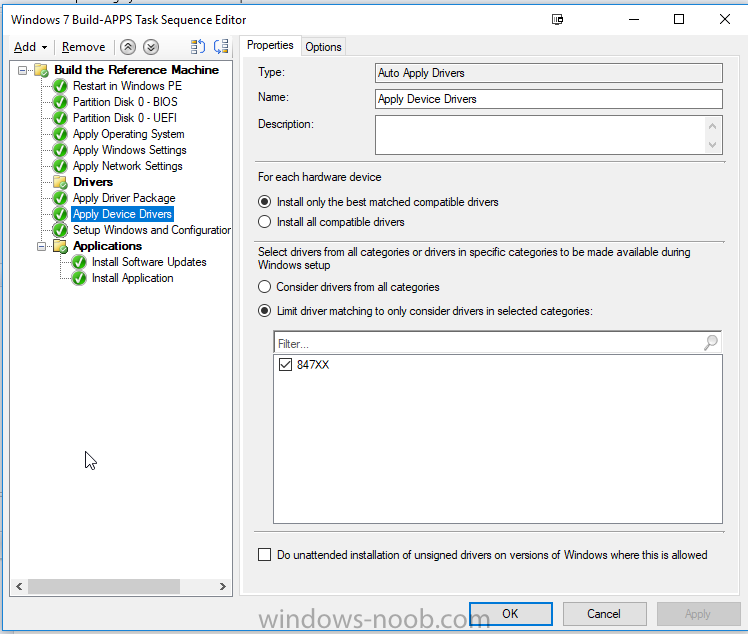The image size is (748, 634).
Task: Click the Applications group folder icon
Action: [60, 246]
